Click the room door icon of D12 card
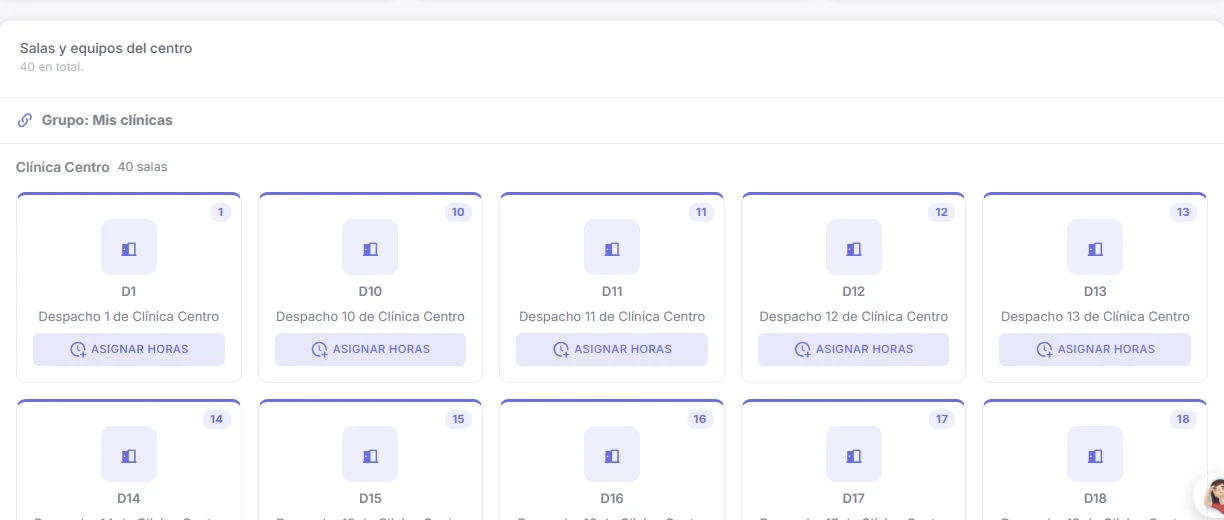Image resolution: width=1224 pixels, height=520 pixels. tap(854, 247)
